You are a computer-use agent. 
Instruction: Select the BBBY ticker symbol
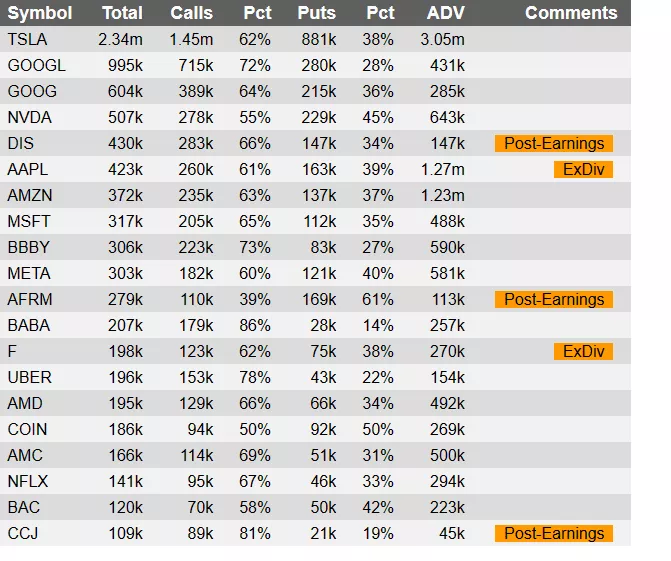[x=29, y=248]
